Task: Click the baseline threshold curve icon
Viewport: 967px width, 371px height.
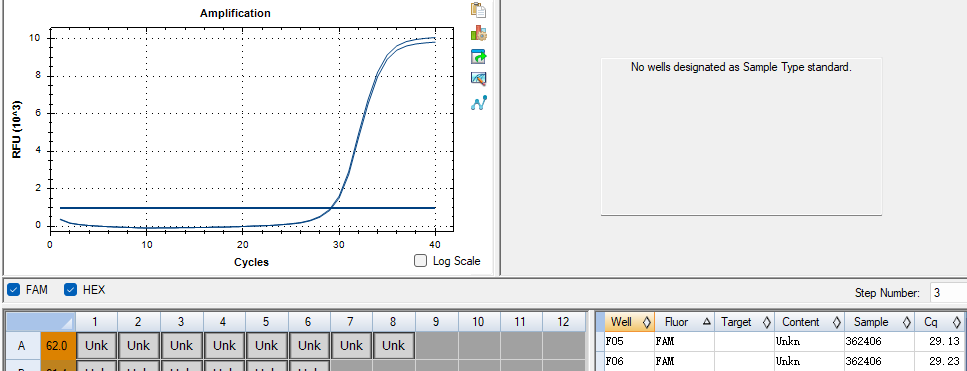Action: coord(479,103)
